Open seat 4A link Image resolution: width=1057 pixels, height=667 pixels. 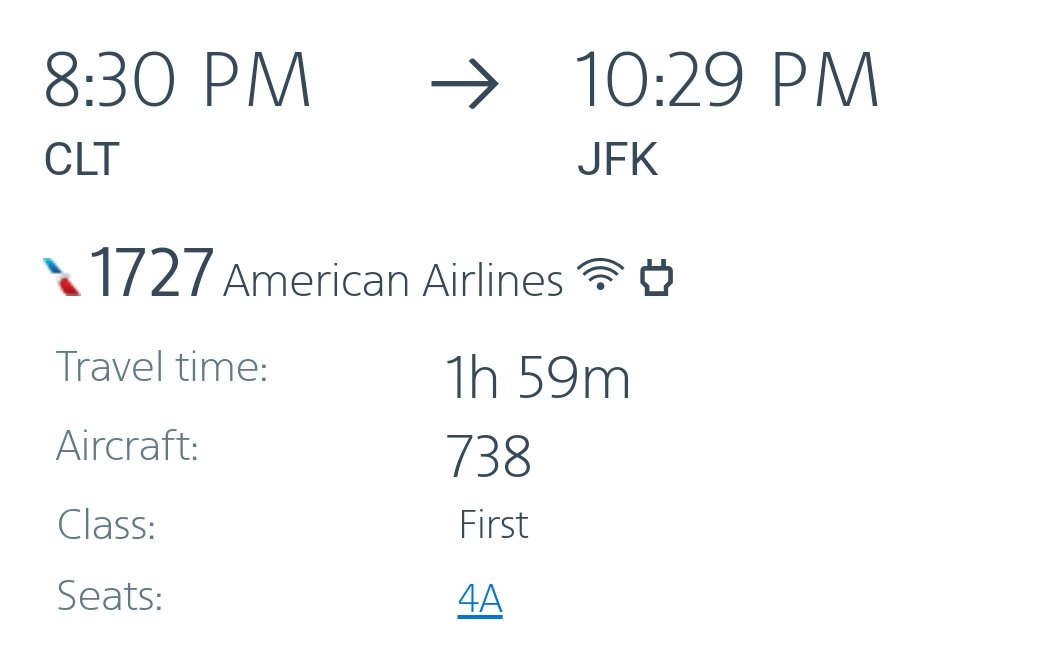pyautogui.click(x=480, y=599)
